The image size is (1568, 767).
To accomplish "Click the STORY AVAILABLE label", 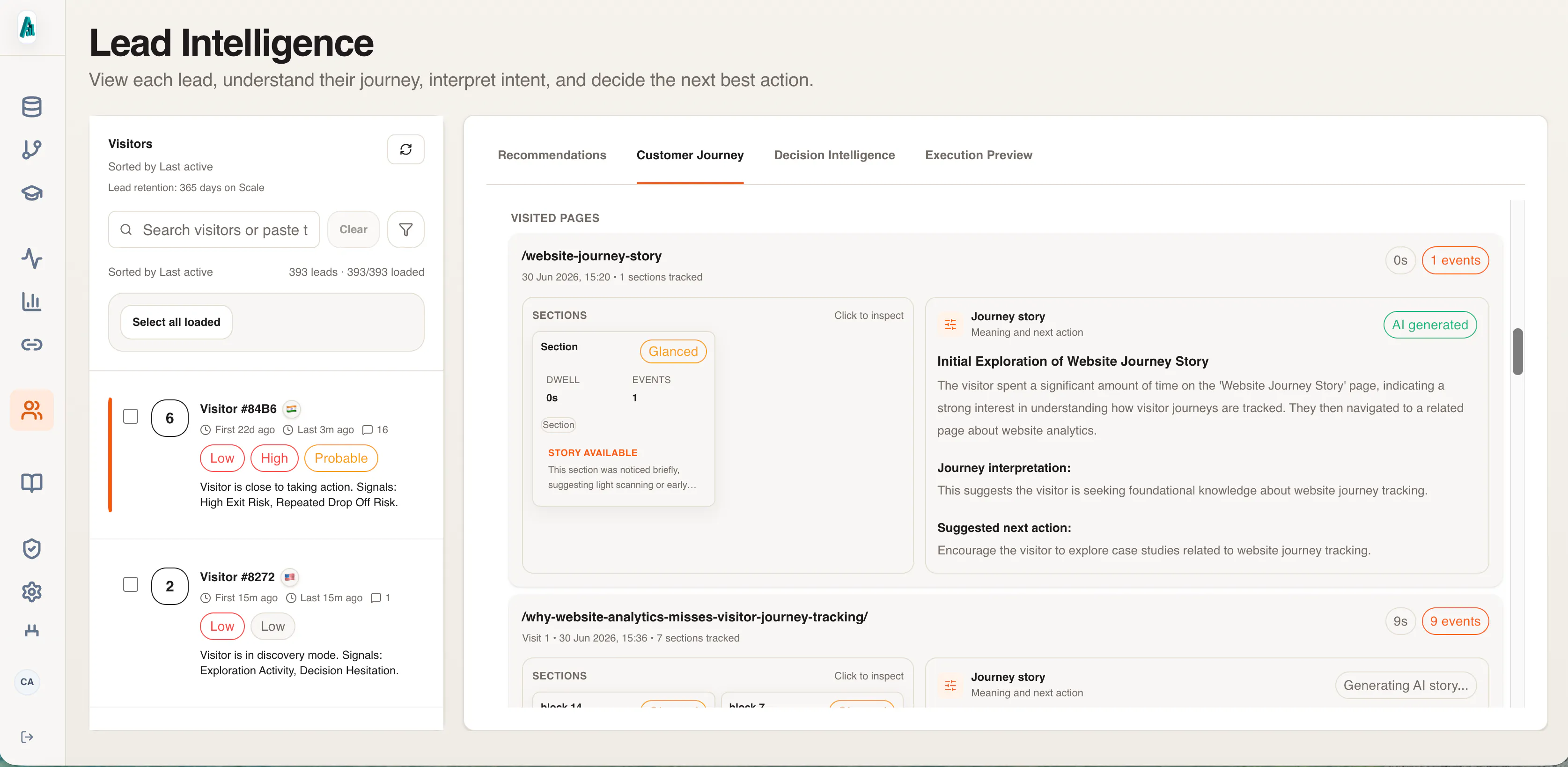I will pyautogui.click(x=593, y=453).
